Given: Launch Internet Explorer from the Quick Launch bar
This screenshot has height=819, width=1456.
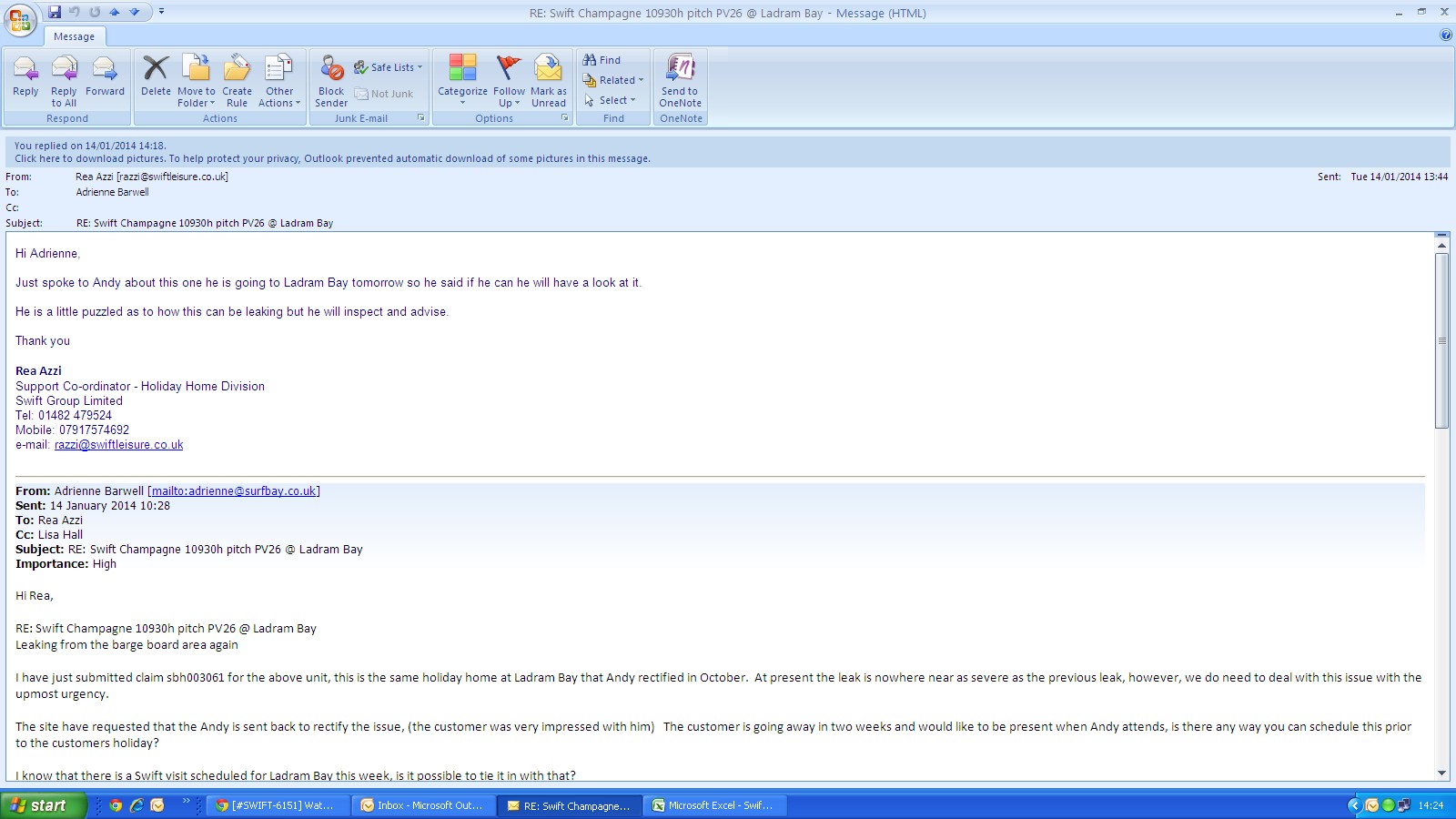Looking at the screenshot, I should coord(136,805).
